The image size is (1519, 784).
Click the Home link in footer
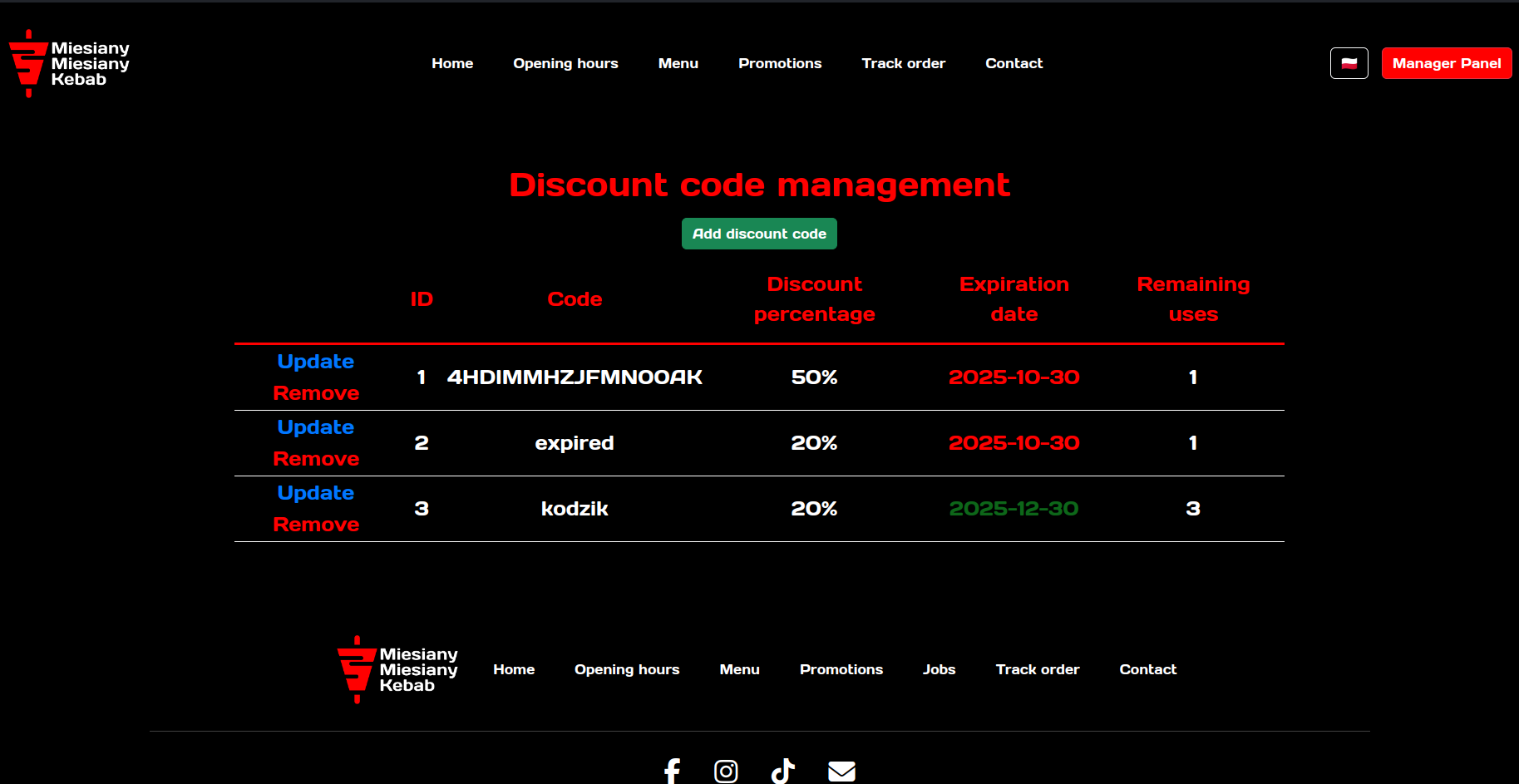pos(514,669)
